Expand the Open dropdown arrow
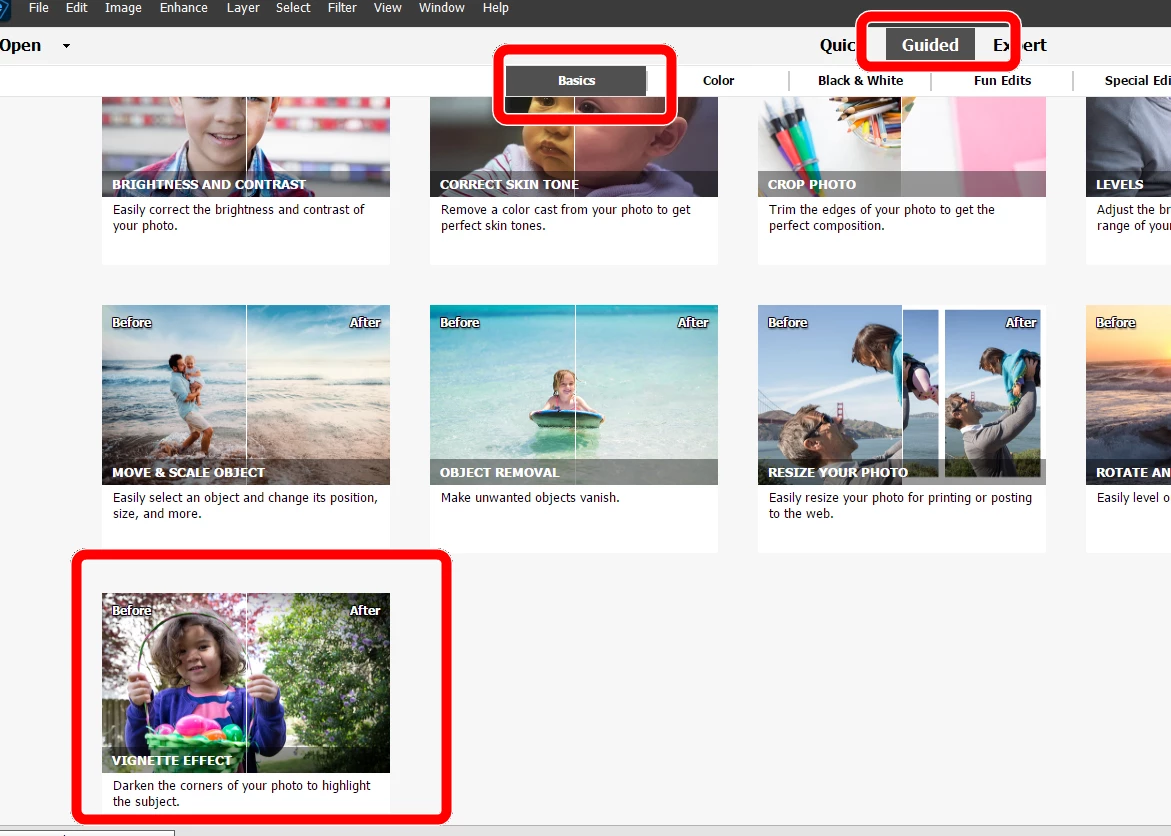The image size is (1171, 836). [66, 46]
